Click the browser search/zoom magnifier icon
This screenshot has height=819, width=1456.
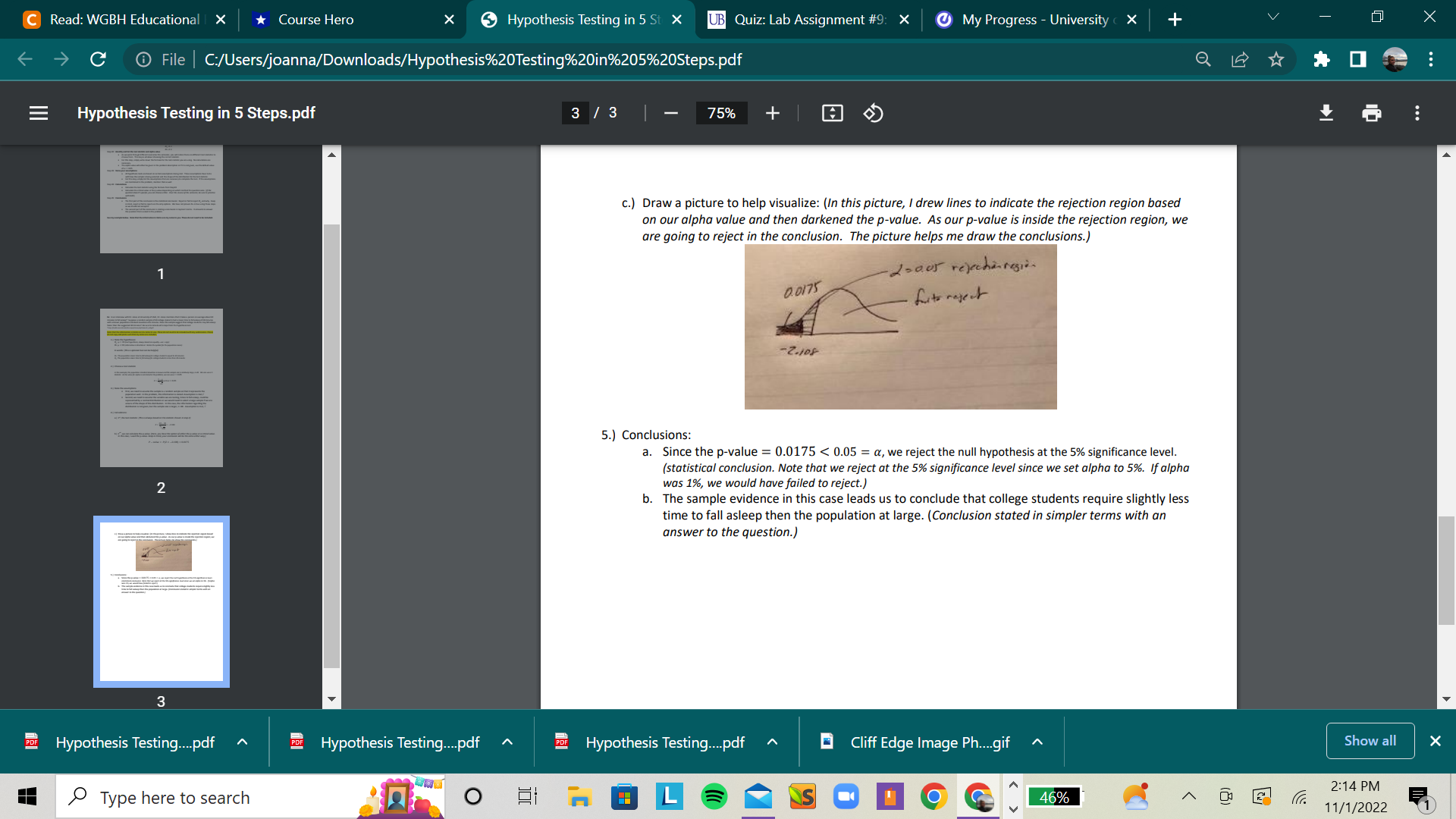click(1203, 59)
